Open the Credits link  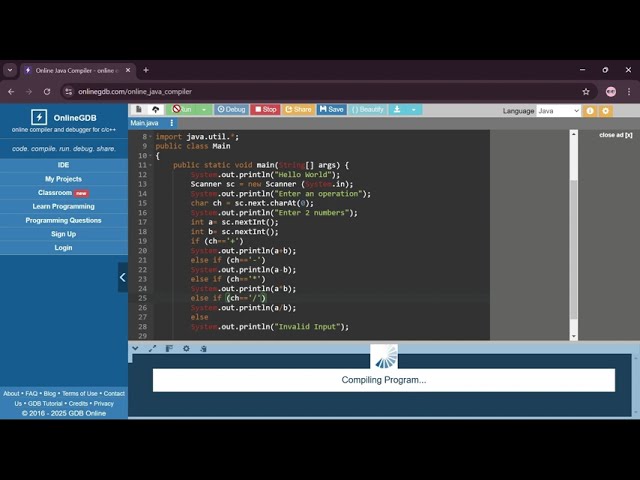click(x=78, y=404)
